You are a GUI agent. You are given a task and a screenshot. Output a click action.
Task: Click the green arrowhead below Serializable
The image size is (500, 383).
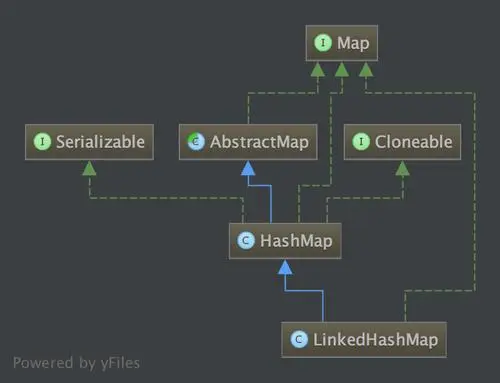tap(89, 168)
